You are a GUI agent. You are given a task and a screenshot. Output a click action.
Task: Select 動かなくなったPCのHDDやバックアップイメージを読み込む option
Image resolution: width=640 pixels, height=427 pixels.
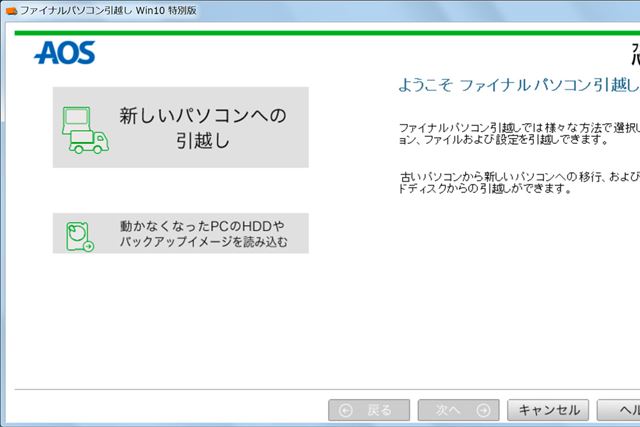180,233
